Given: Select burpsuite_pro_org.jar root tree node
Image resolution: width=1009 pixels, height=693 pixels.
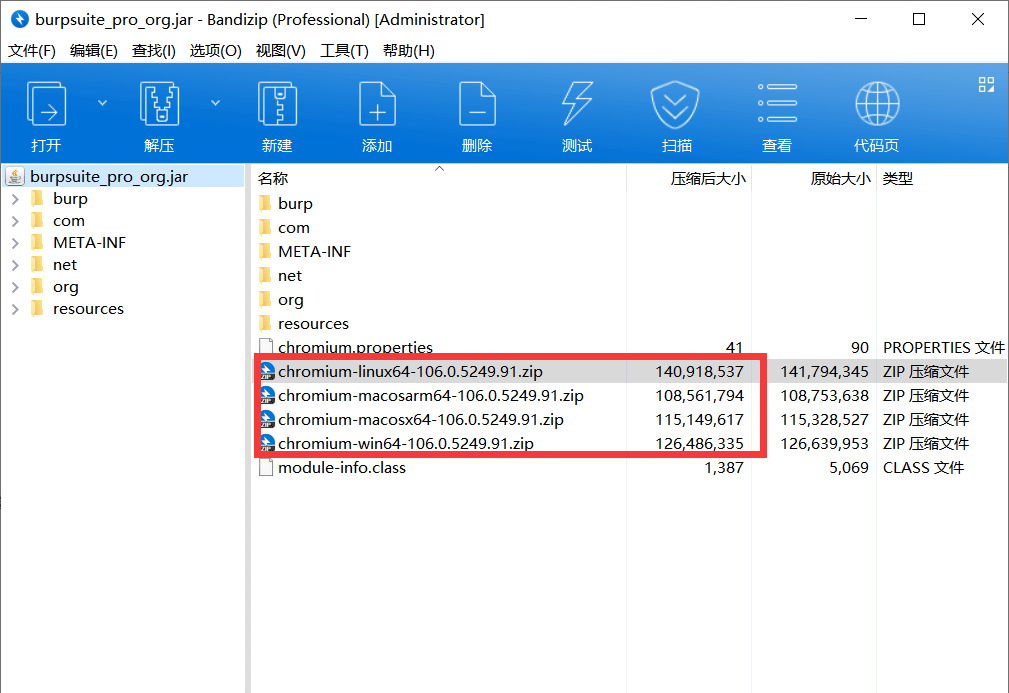Looking at the screenshot, I should pos(109,176).
